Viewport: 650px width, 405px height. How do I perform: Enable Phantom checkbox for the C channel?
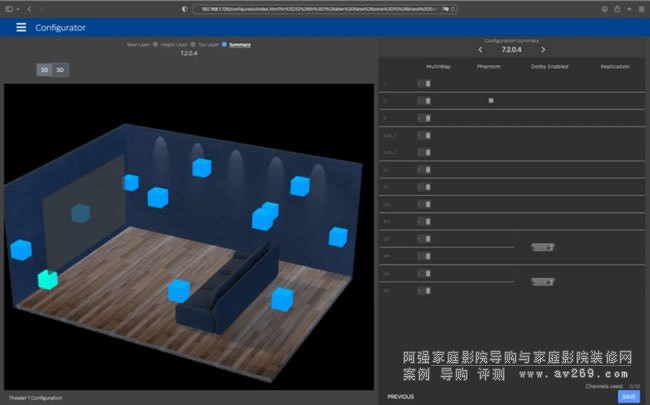(x=490, y=101)
